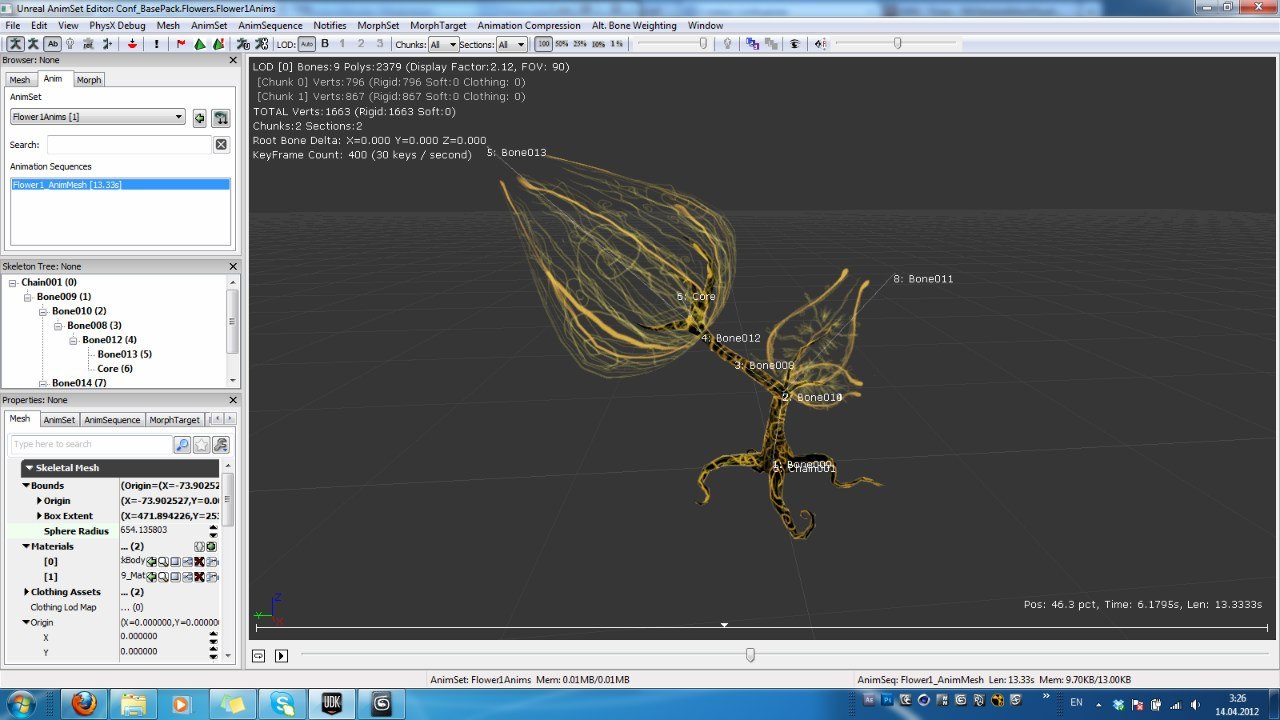Viewport: 1280px width, 720px height.
Task: Click the blue overlapping squares toolbar icon
Action: (753, 44)
